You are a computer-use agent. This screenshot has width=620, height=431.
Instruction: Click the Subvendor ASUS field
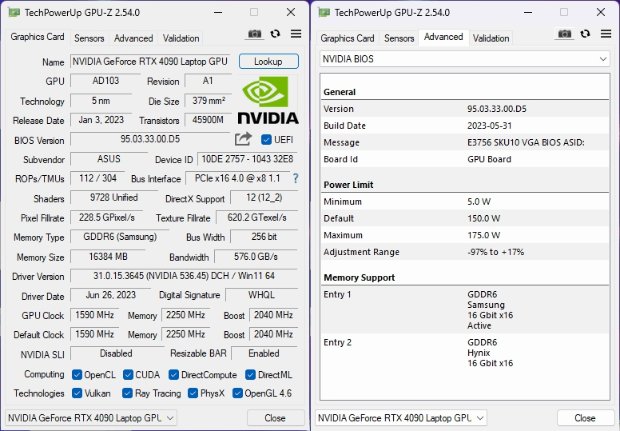tap(109, 159)
